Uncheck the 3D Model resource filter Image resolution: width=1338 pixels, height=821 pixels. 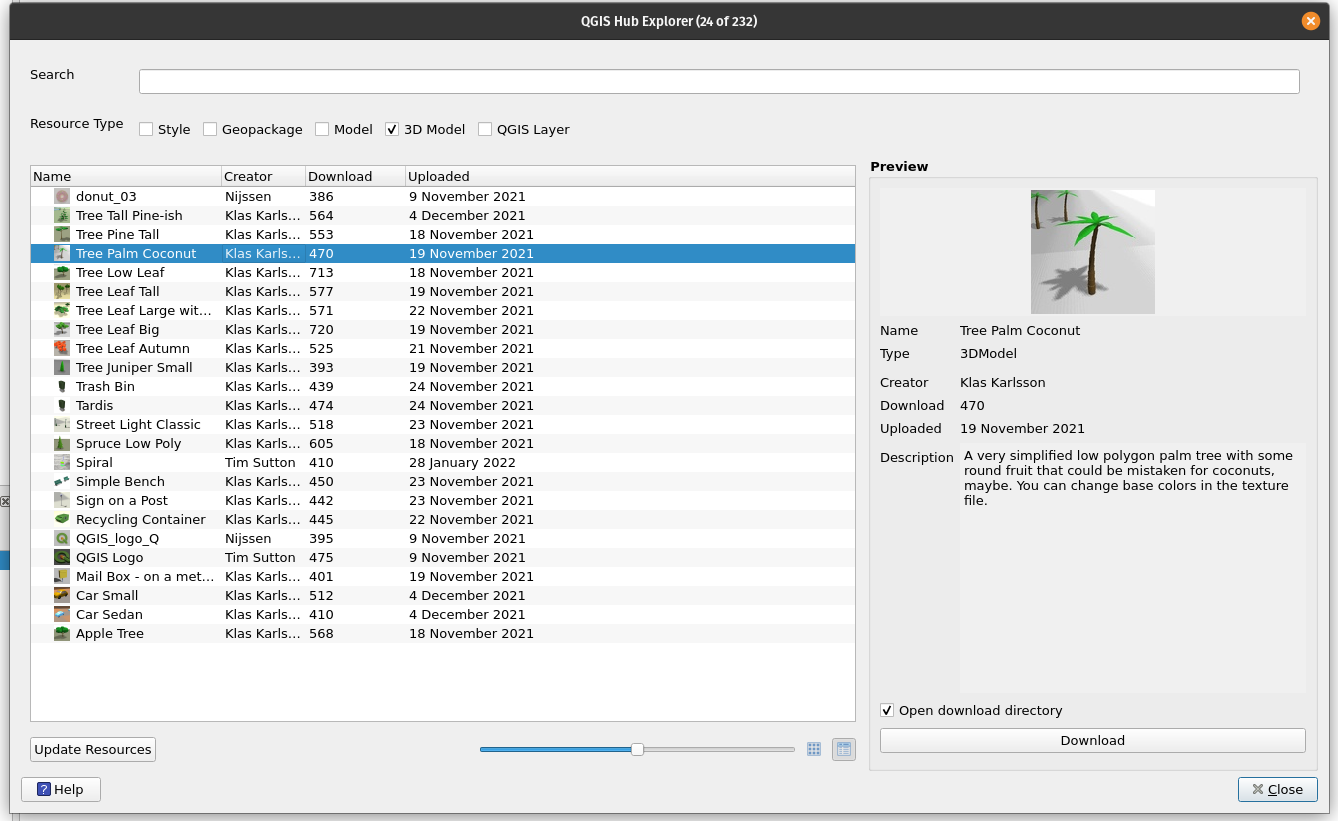pos(392,129)
